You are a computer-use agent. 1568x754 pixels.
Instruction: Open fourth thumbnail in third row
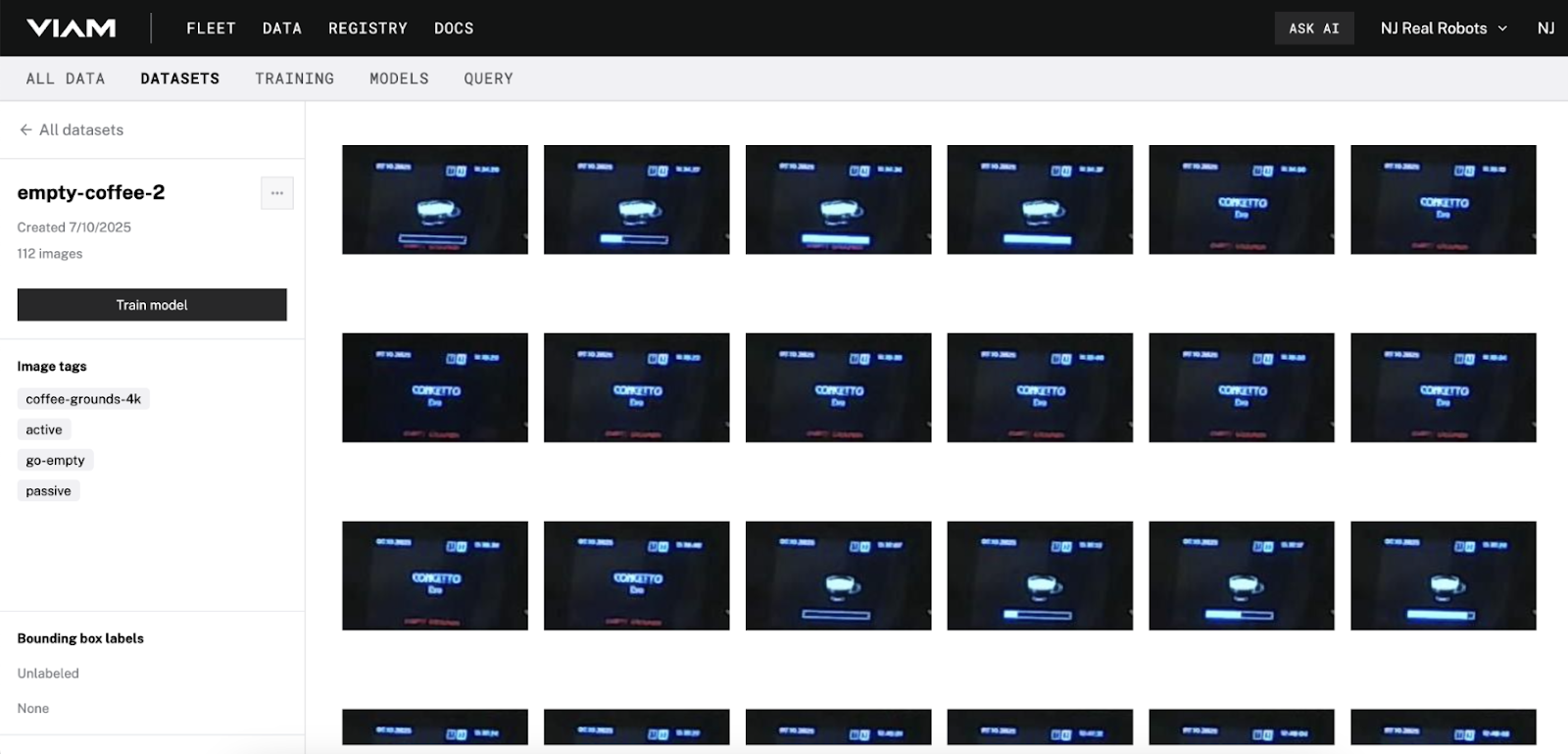click(1040, 576)
